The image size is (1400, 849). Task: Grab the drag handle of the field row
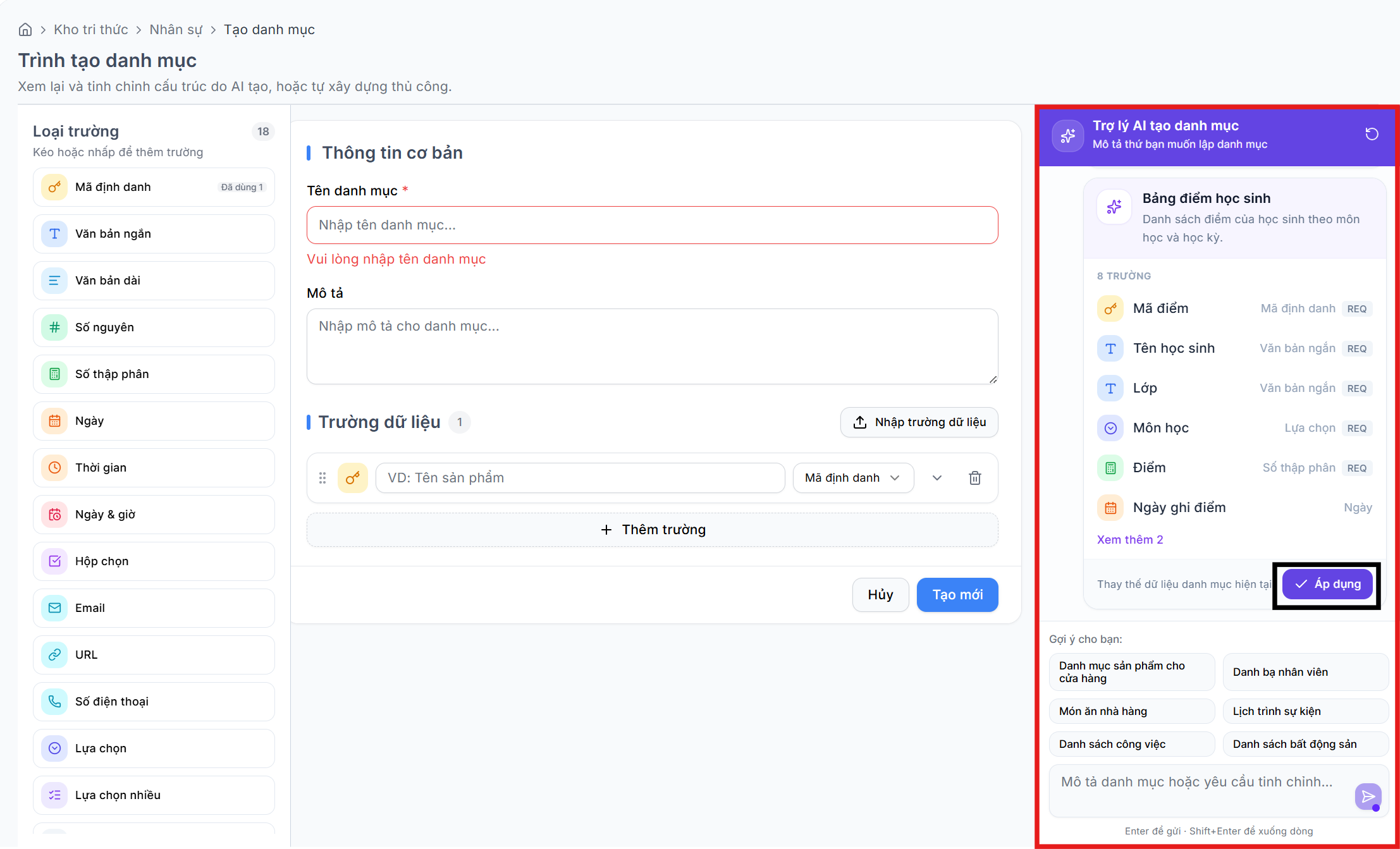(x=322, y=478)
